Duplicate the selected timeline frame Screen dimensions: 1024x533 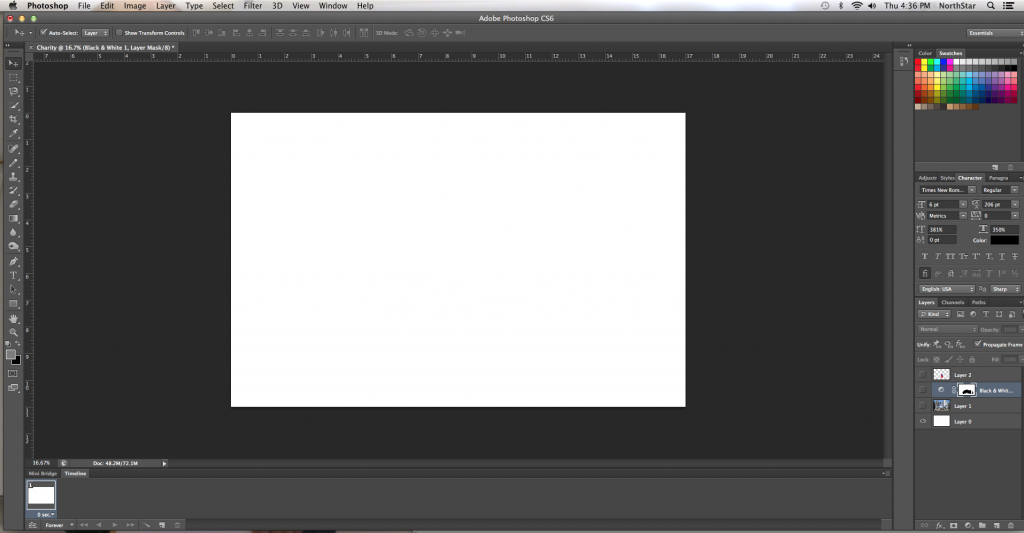tap(162, 525)
